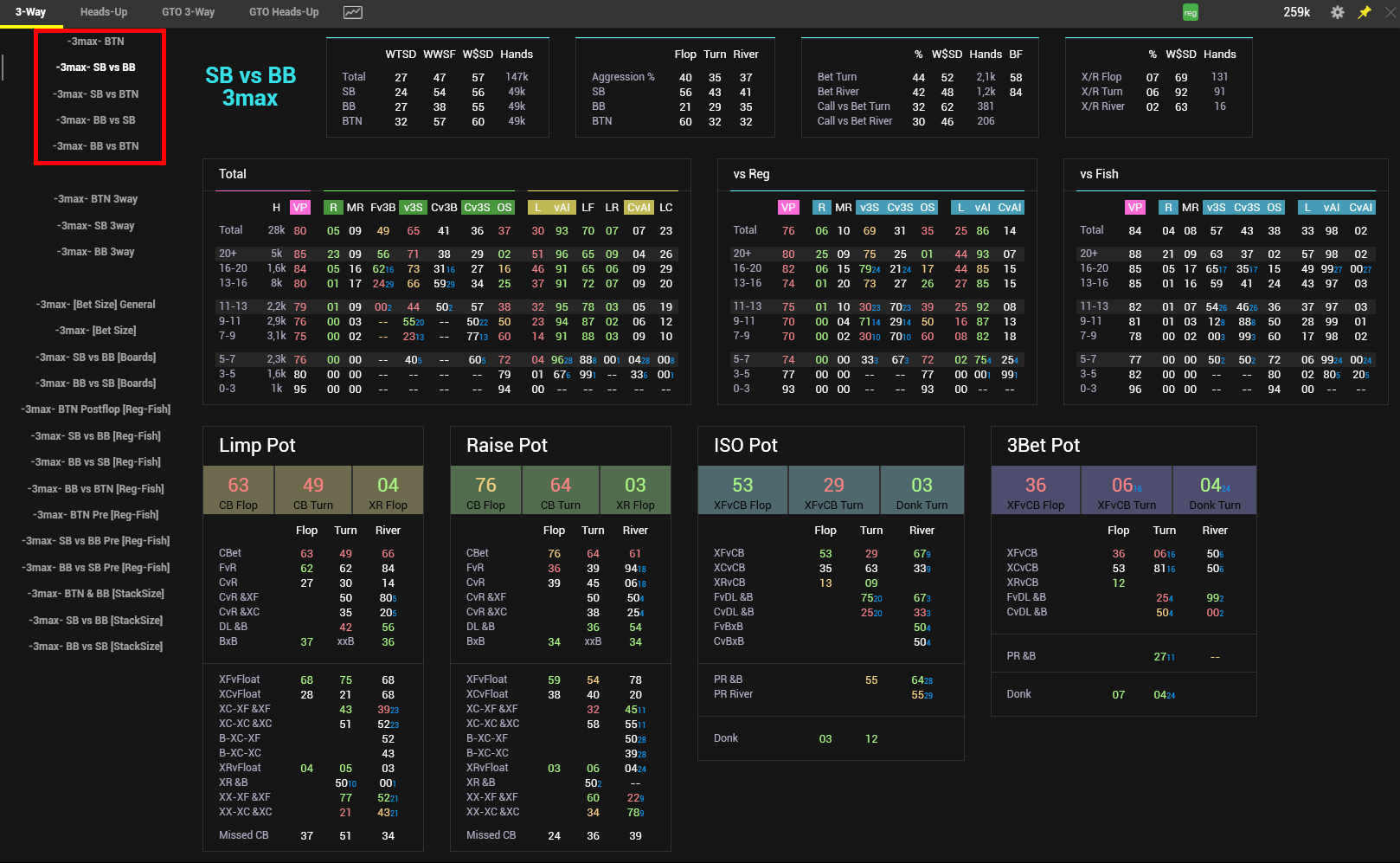Click the pink VP header in Total table
1400x863 pixels.
(299, 208)
